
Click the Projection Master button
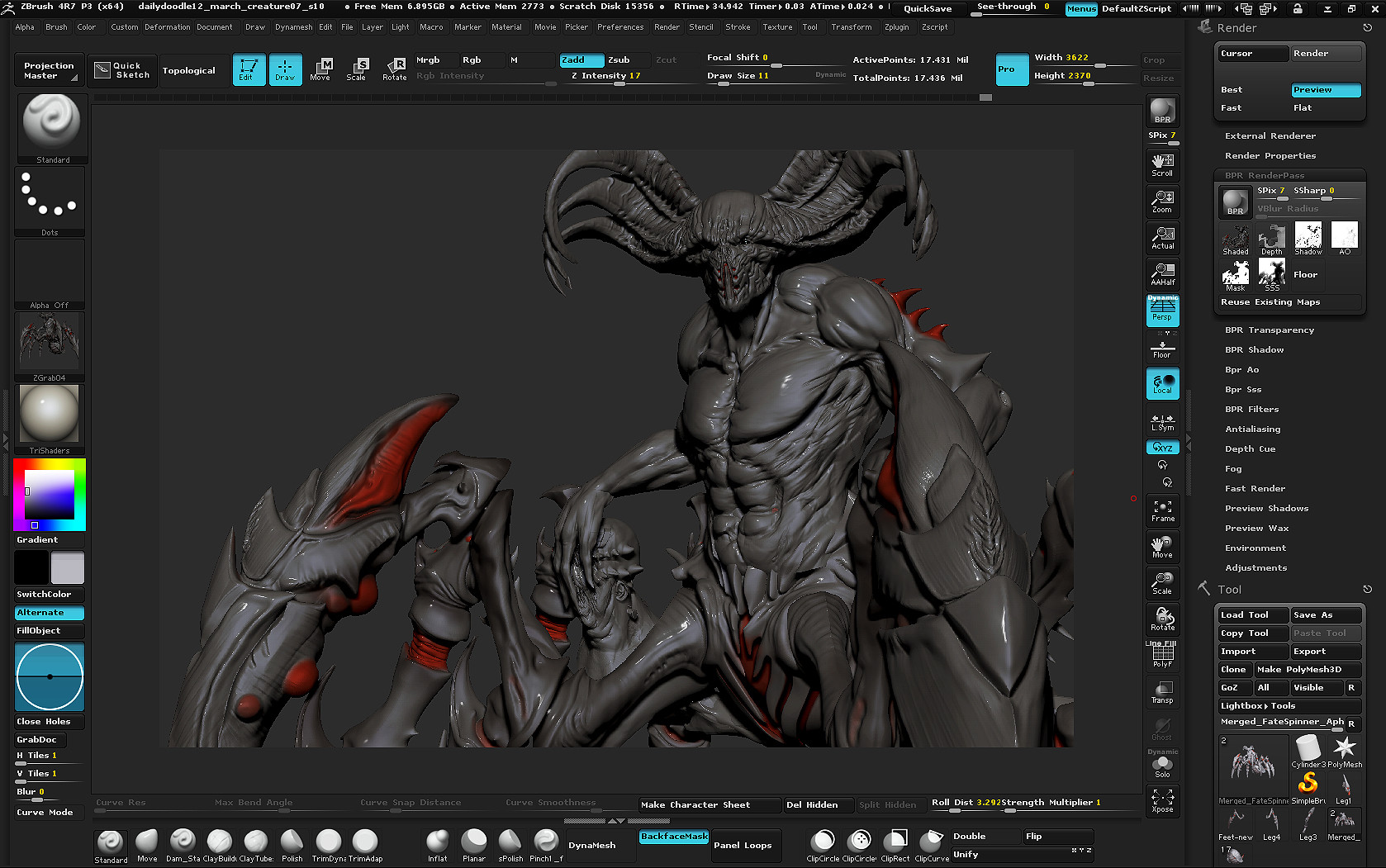(49, 70)
